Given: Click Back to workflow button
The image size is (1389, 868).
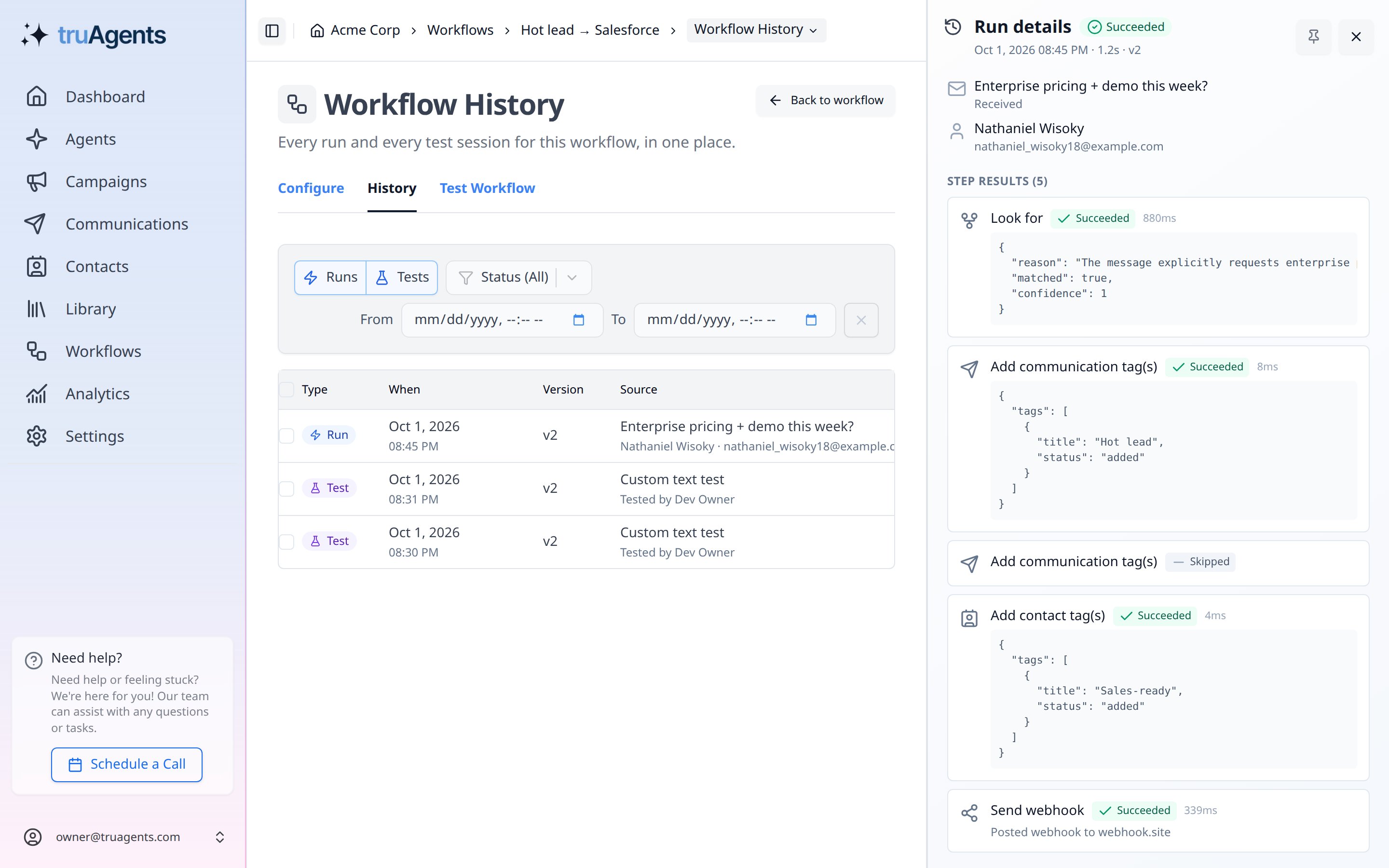Looking at the screenshot, I should coord(825,100).
